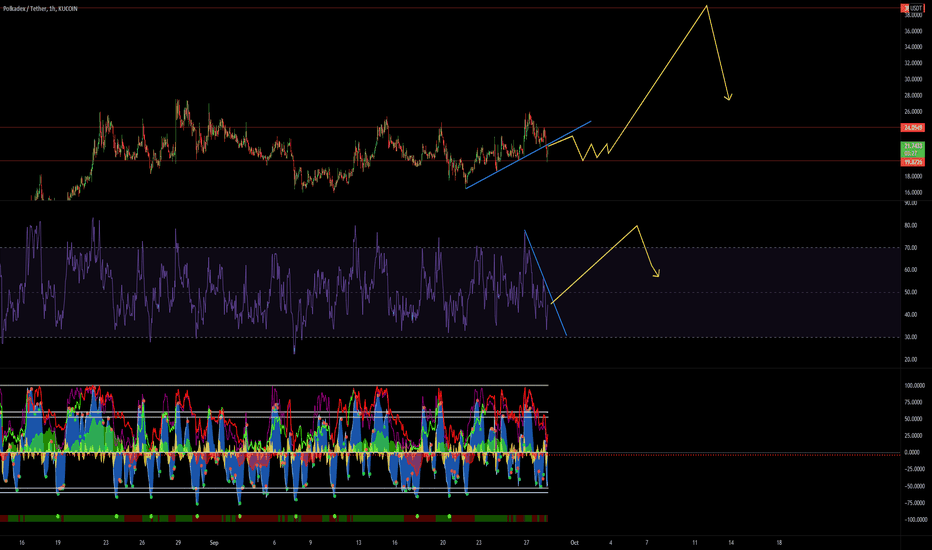Select the 19.8726 red price label

tap(913, 162)
